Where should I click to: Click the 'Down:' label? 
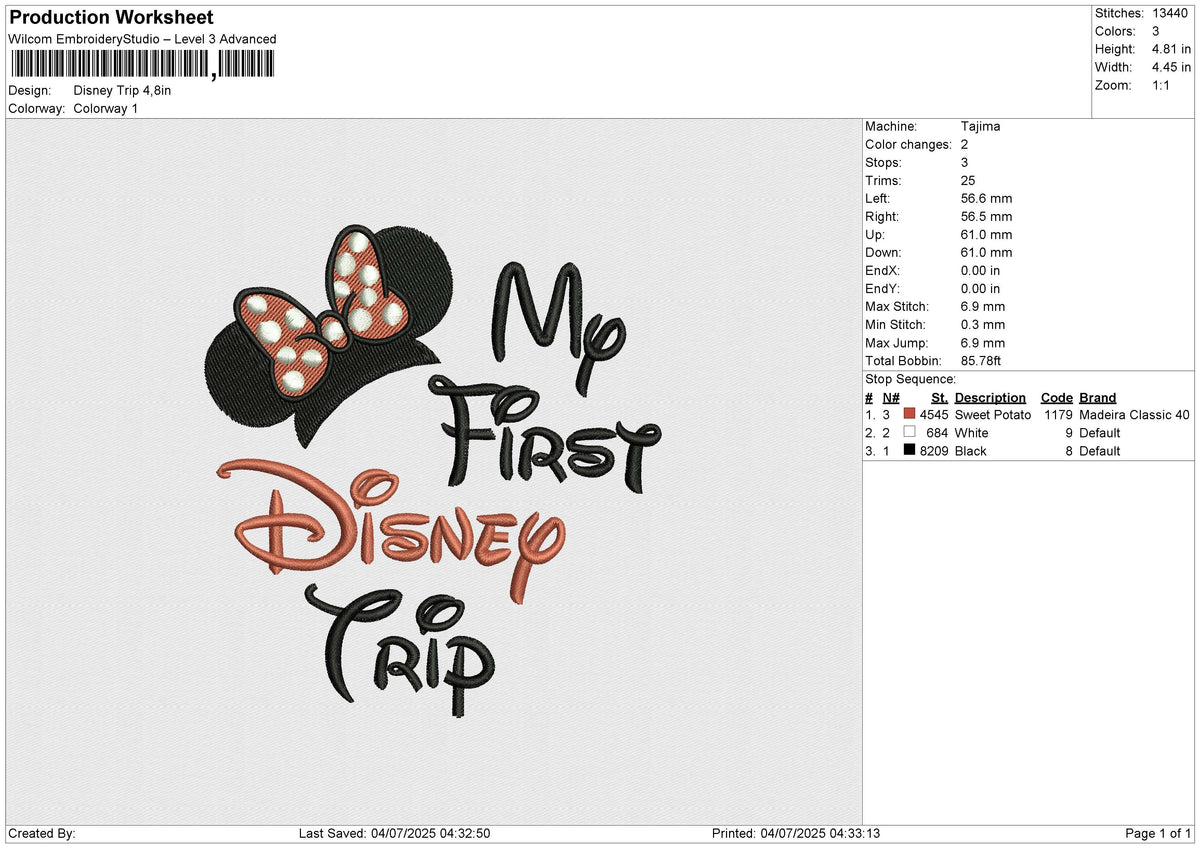click(x=884, y=252)
